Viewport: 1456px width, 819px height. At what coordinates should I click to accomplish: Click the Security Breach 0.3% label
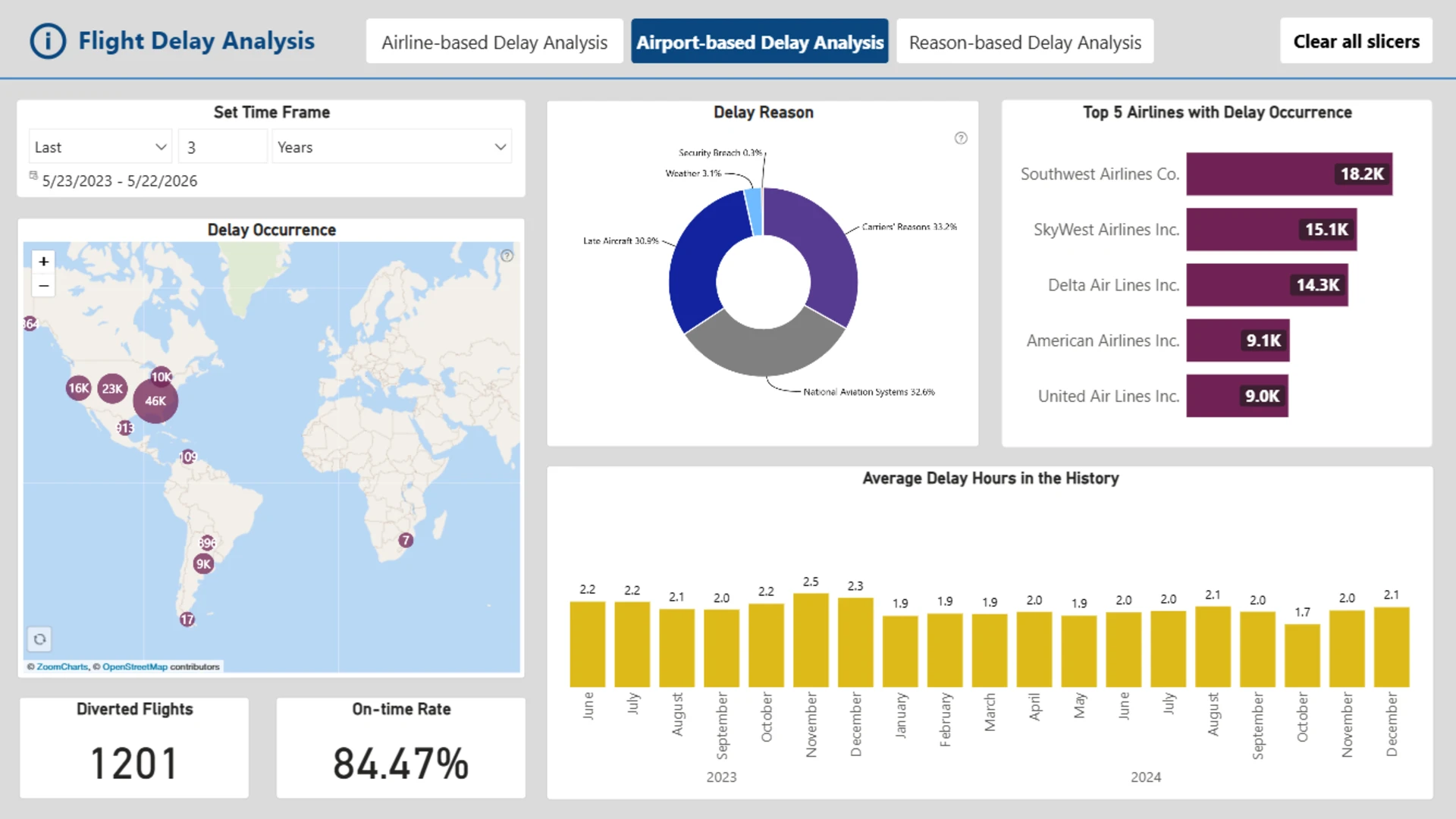(720, 152)
